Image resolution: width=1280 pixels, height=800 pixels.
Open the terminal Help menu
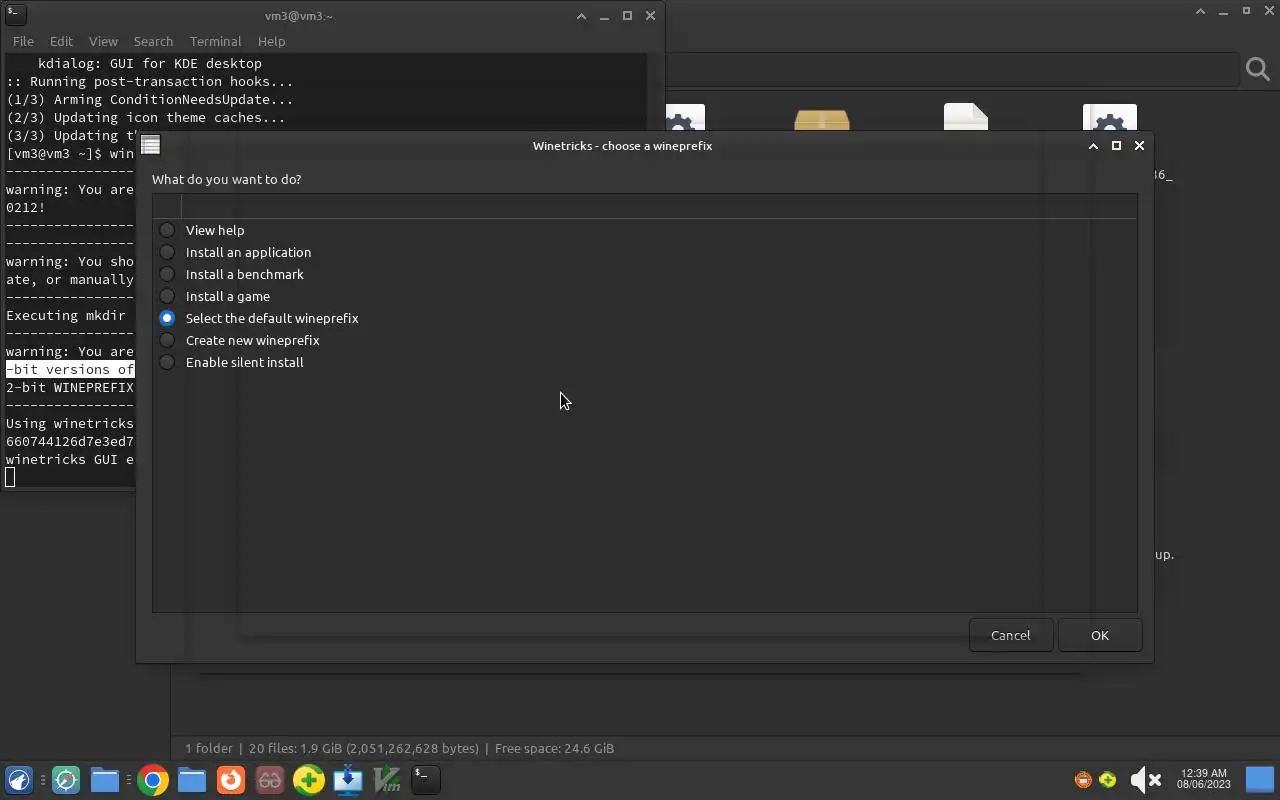click(x=271, y=41)
